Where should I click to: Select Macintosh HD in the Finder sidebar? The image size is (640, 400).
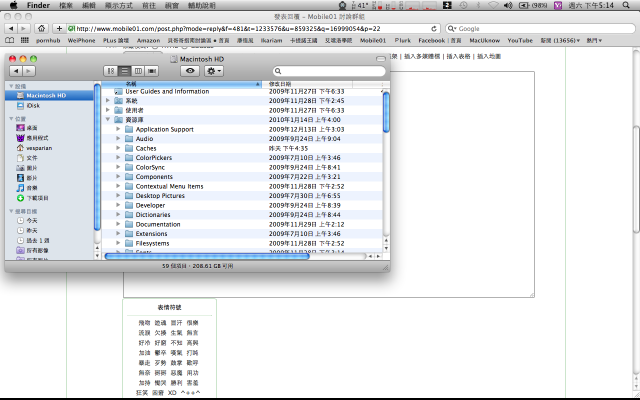click(49, 96)
